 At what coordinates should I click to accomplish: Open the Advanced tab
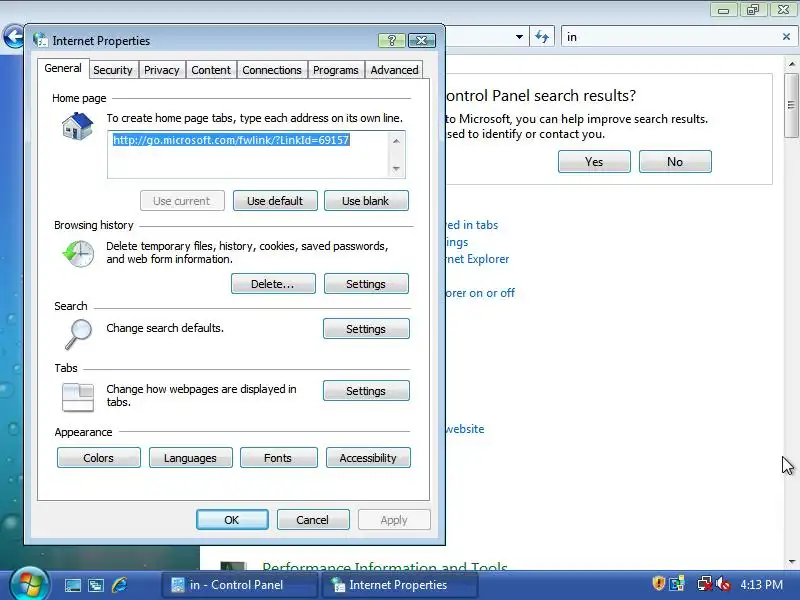pos(394,70)
